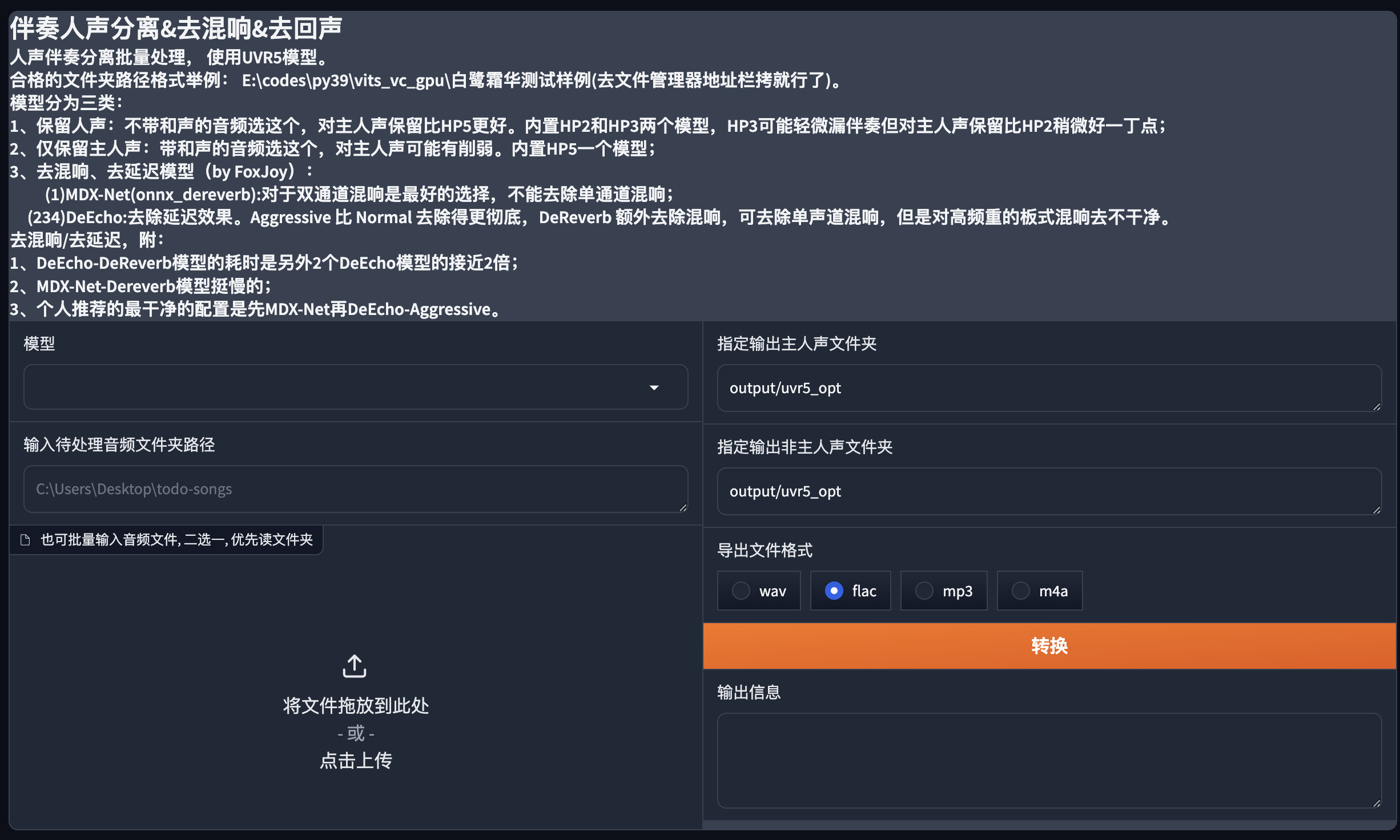
Task: Choose the m4a export format
Action: click(x=1021, y=591)
